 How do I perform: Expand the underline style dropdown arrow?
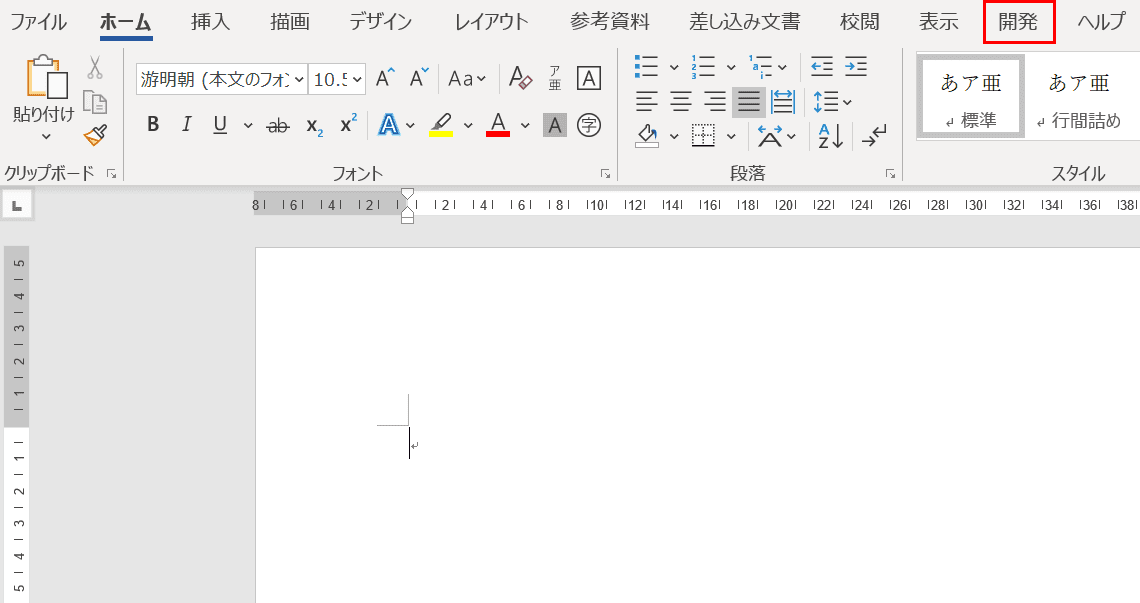(248, 125)
